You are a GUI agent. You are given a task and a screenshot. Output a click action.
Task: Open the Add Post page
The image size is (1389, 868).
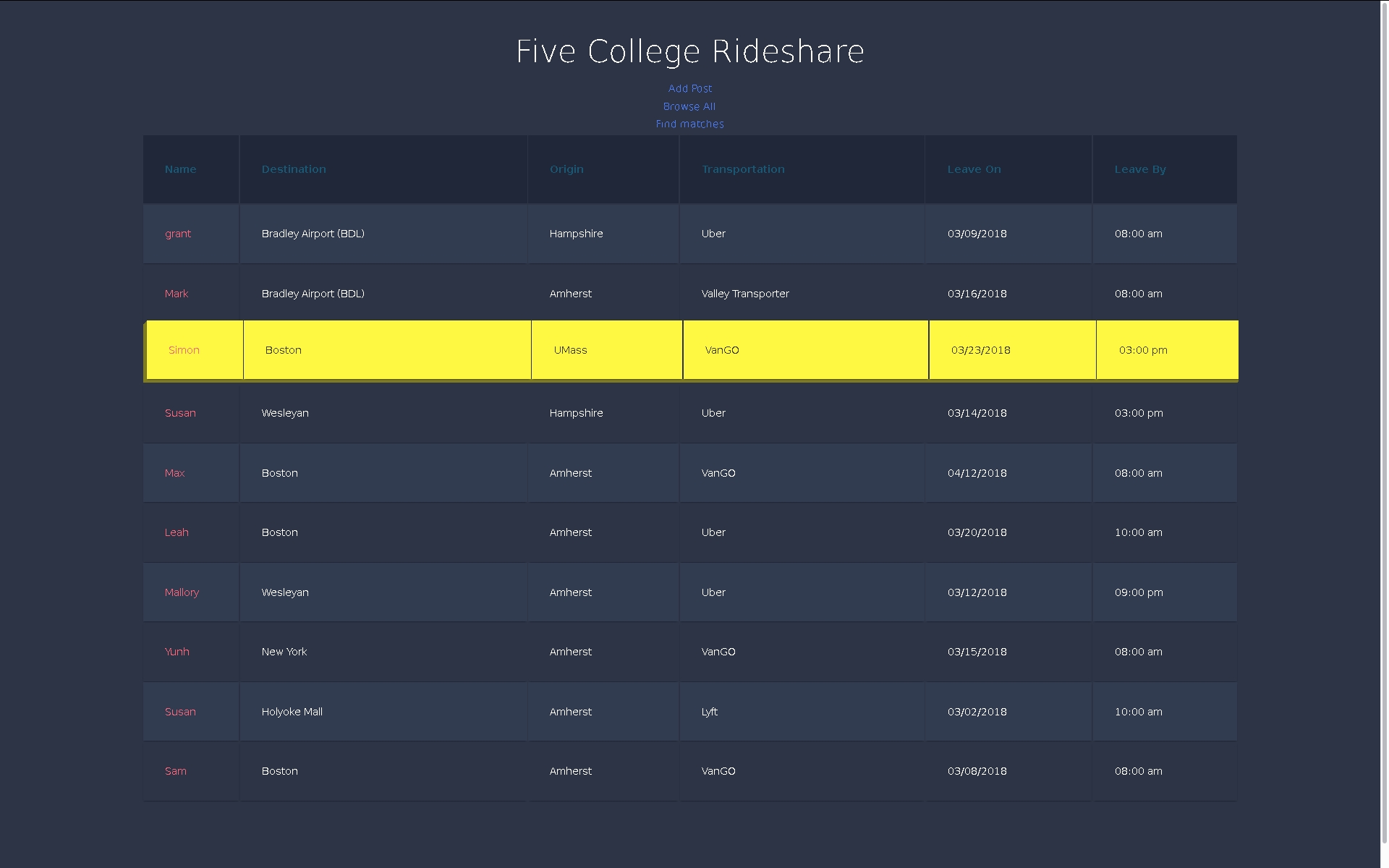[689, 88]
